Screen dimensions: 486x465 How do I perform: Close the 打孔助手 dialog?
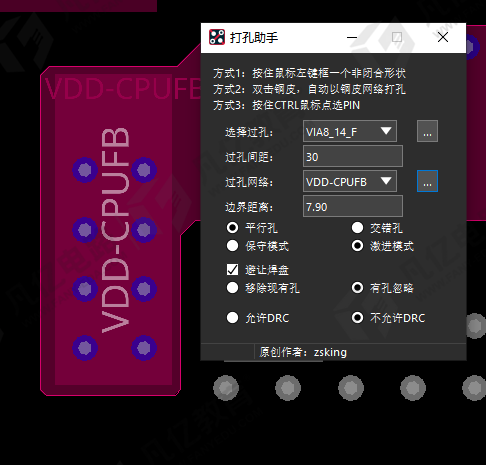tap(443, 37)
